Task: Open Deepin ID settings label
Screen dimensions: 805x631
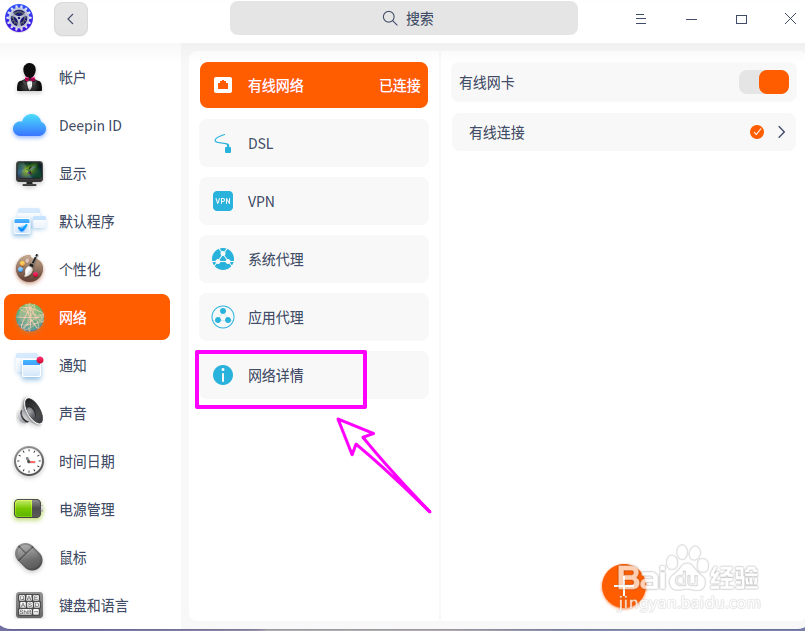Action: point(90,125)
